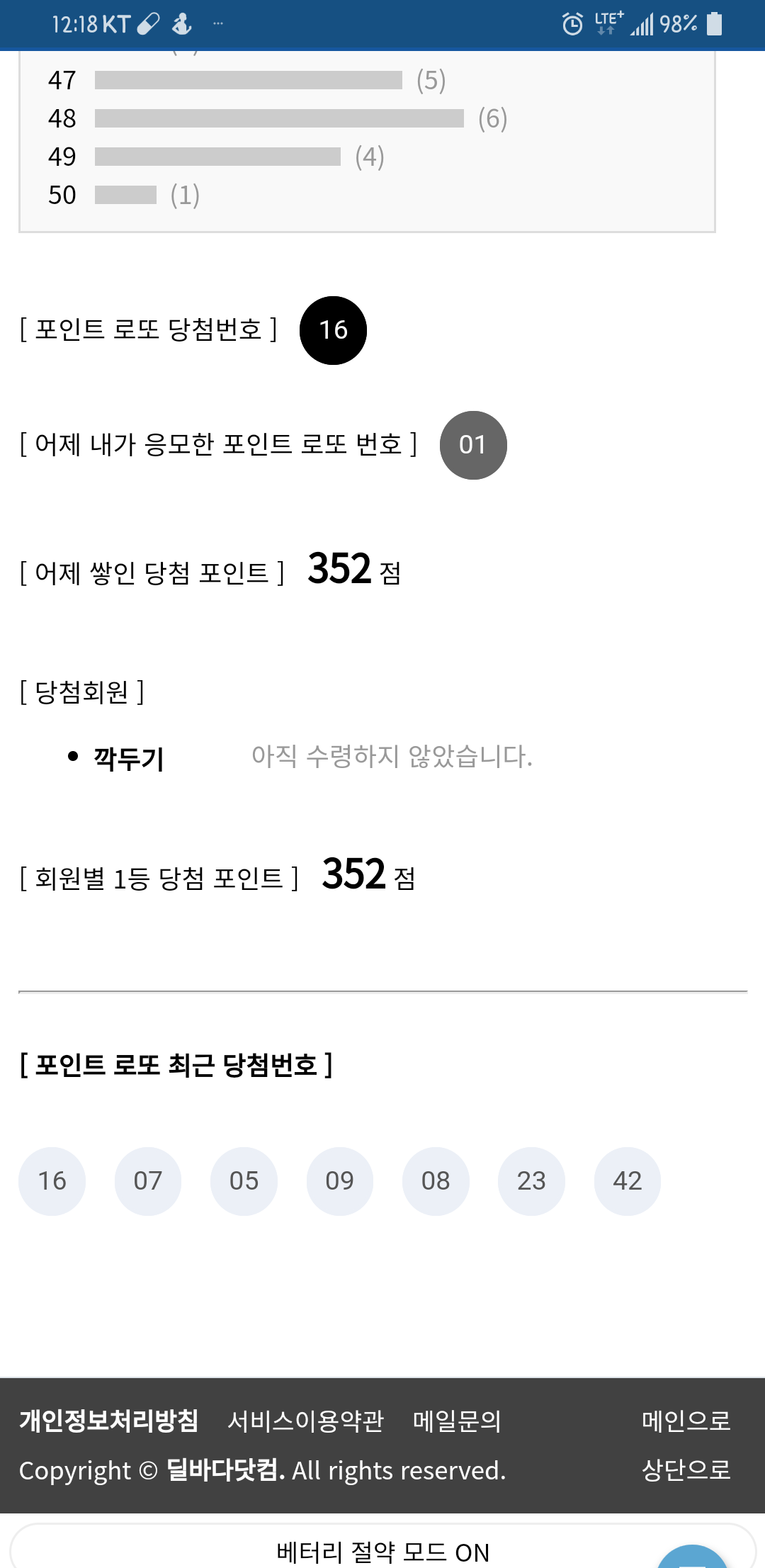Tap the gray entered number 01 ball
This screenshot has height=1568, width=765.
pos(473,445)
